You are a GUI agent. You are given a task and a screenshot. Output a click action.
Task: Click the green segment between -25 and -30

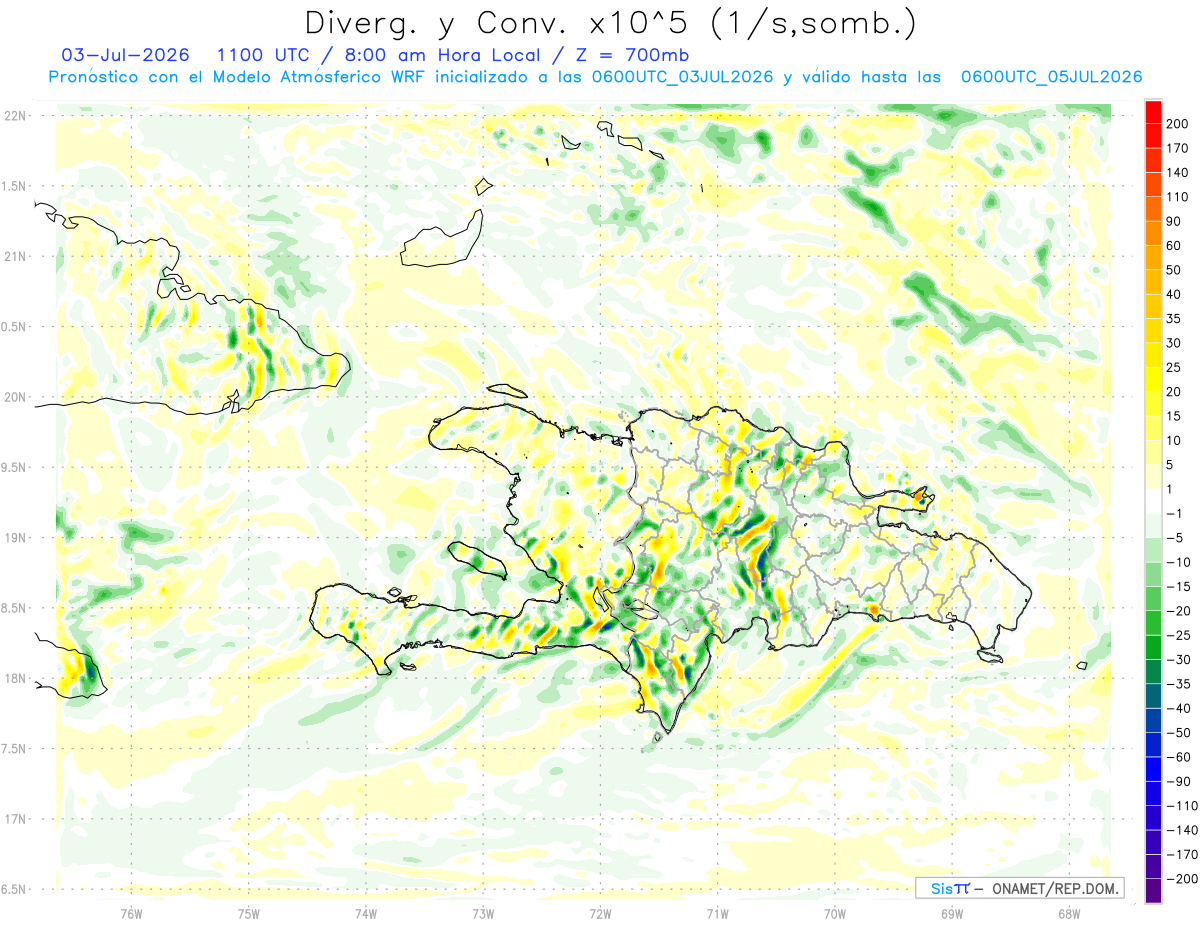pos(1153,647)
